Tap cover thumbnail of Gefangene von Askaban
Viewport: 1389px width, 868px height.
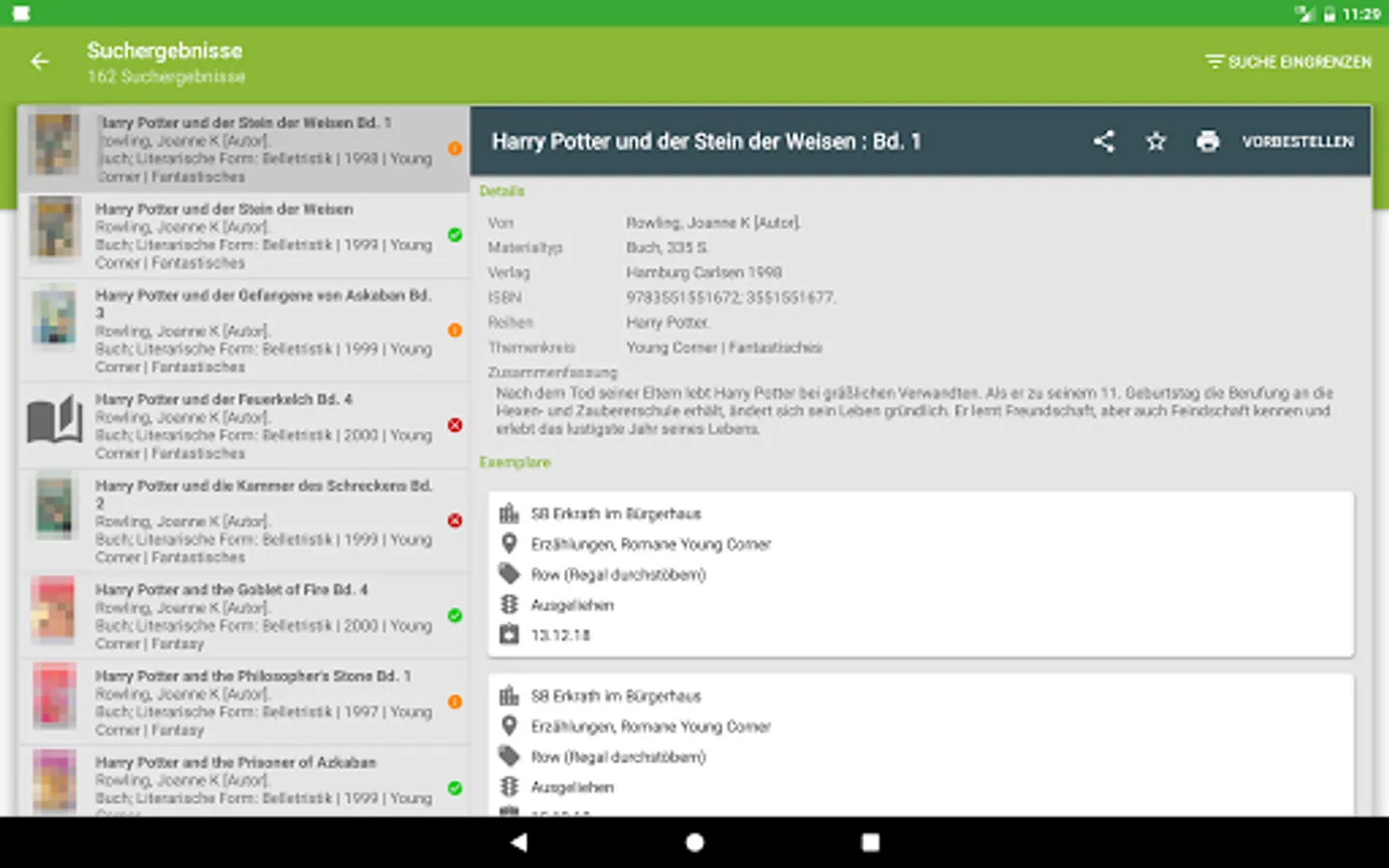point(55,316)
